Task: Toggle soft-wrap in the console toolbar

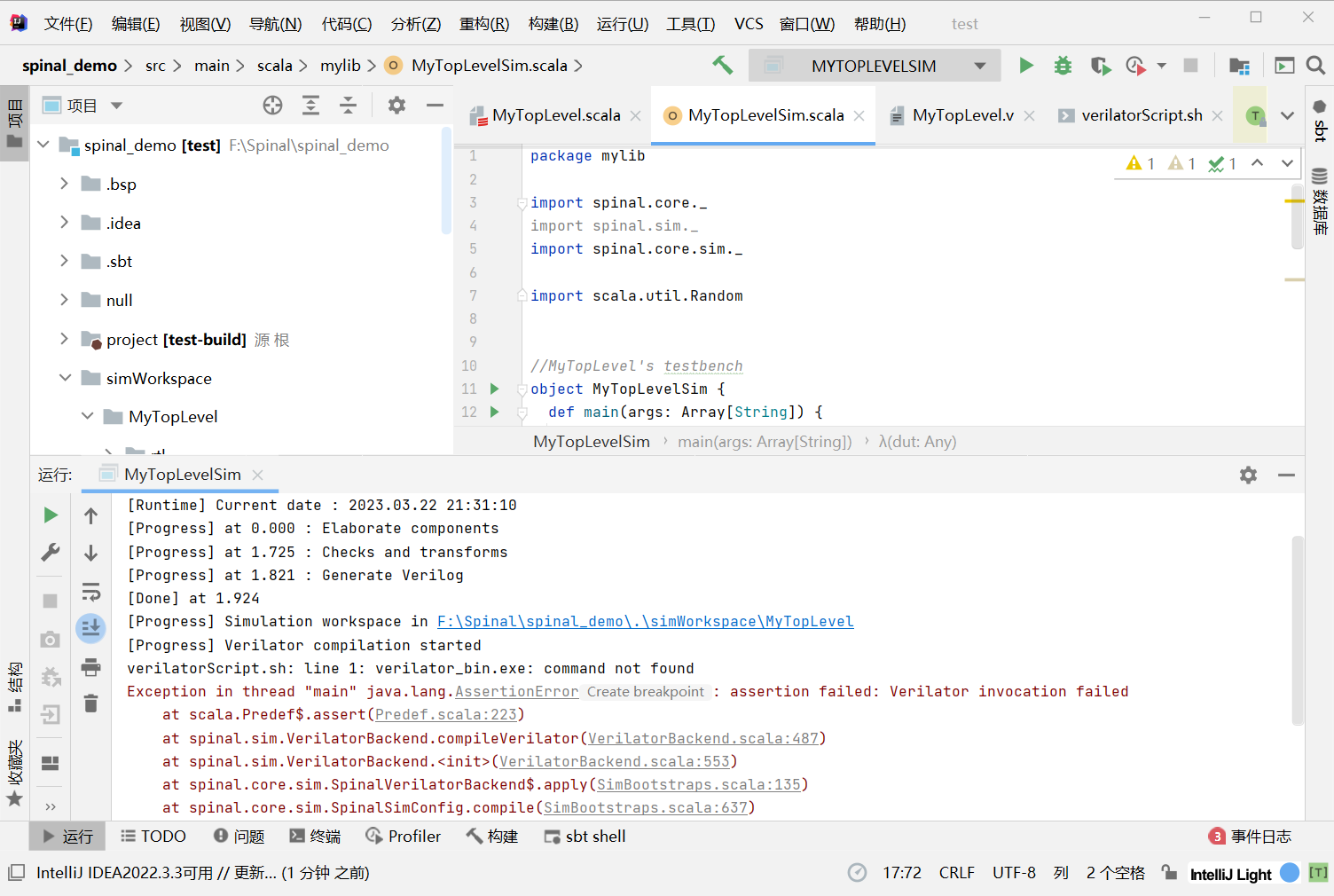Action: 90,591
